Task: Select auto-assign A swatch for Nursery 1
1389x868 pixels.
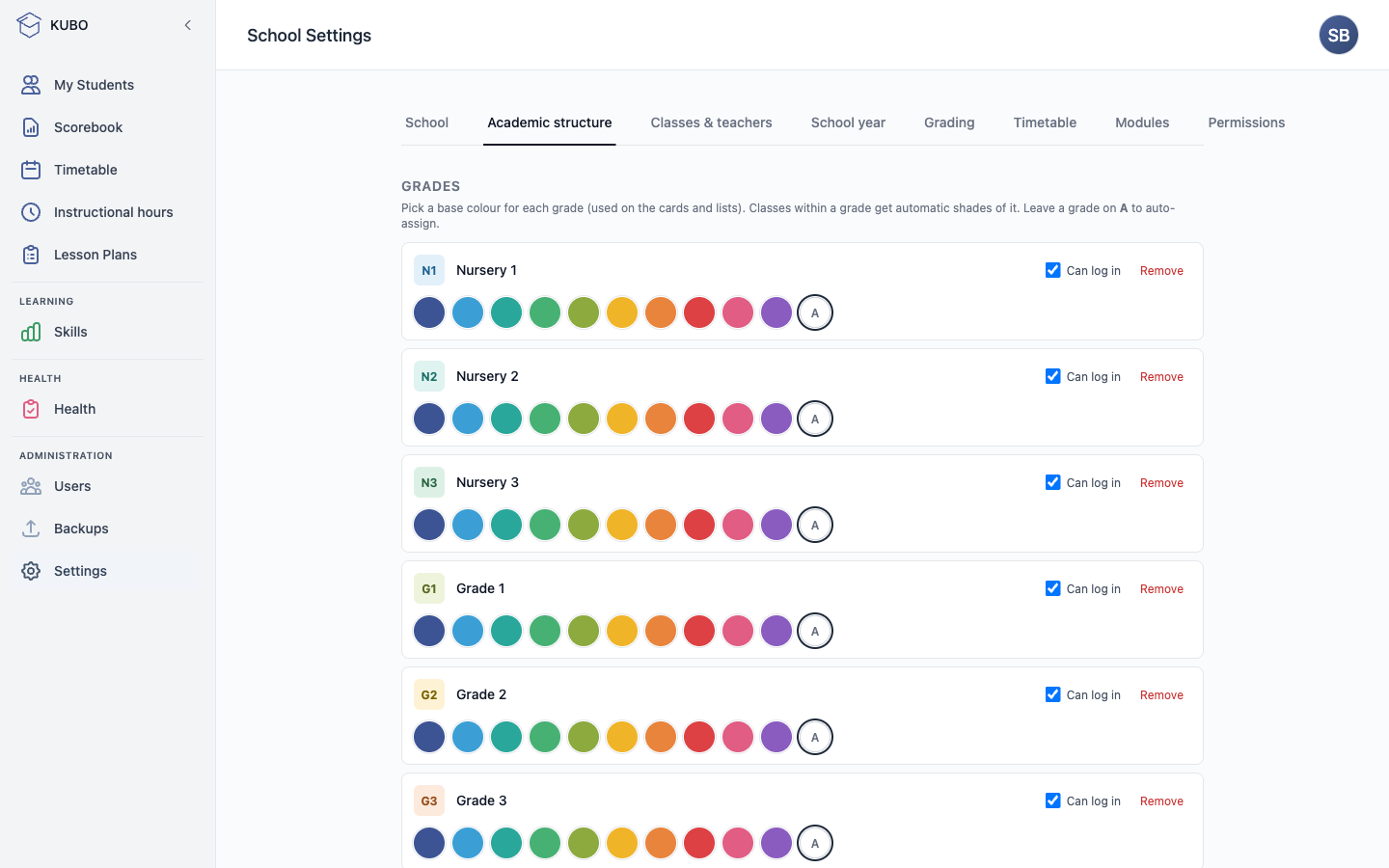Action: coord(815,312)
